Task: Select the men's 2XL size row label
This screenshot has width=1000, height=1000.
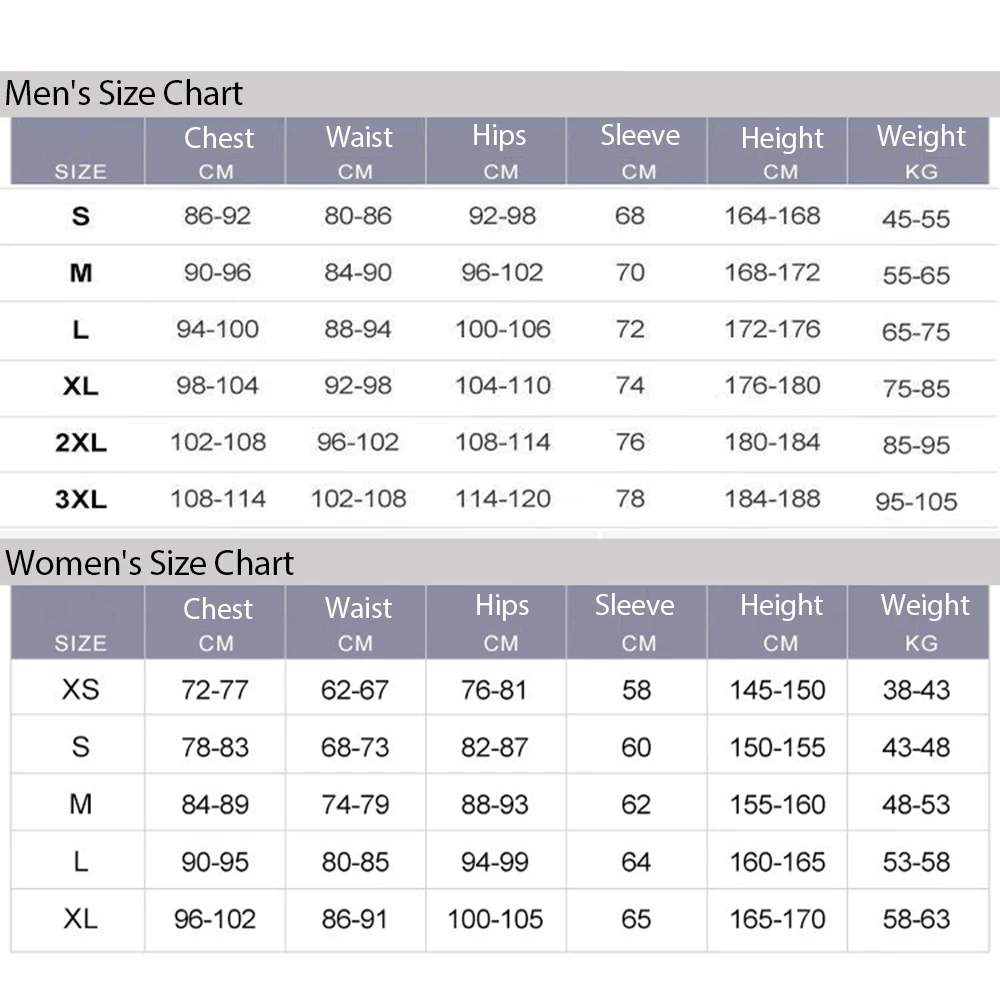Action: 80,442
